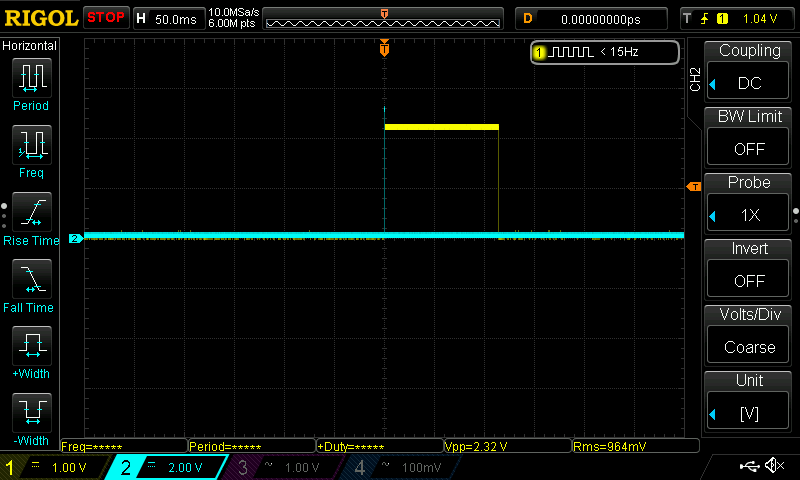Click the yellow channel 1 pulse trace
This screenshot has height=480, width=800.
tap(441, 127)
